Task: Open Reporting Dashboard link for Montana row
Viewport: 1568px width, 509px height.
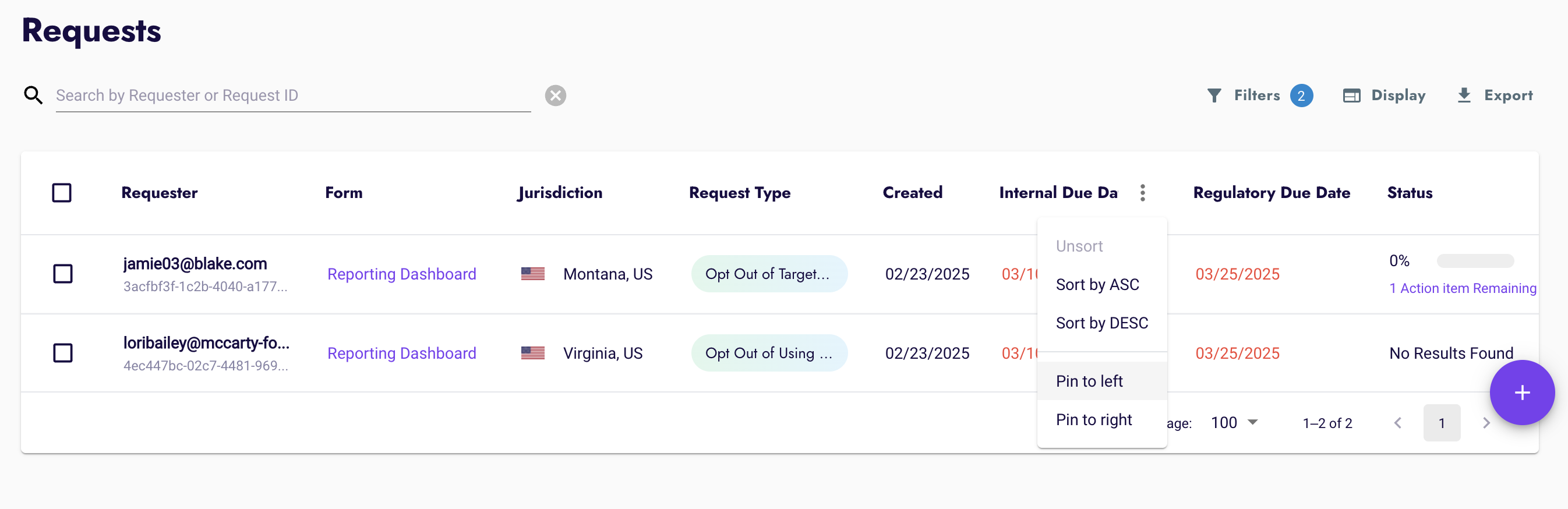Action: click(x=402, y=274)
